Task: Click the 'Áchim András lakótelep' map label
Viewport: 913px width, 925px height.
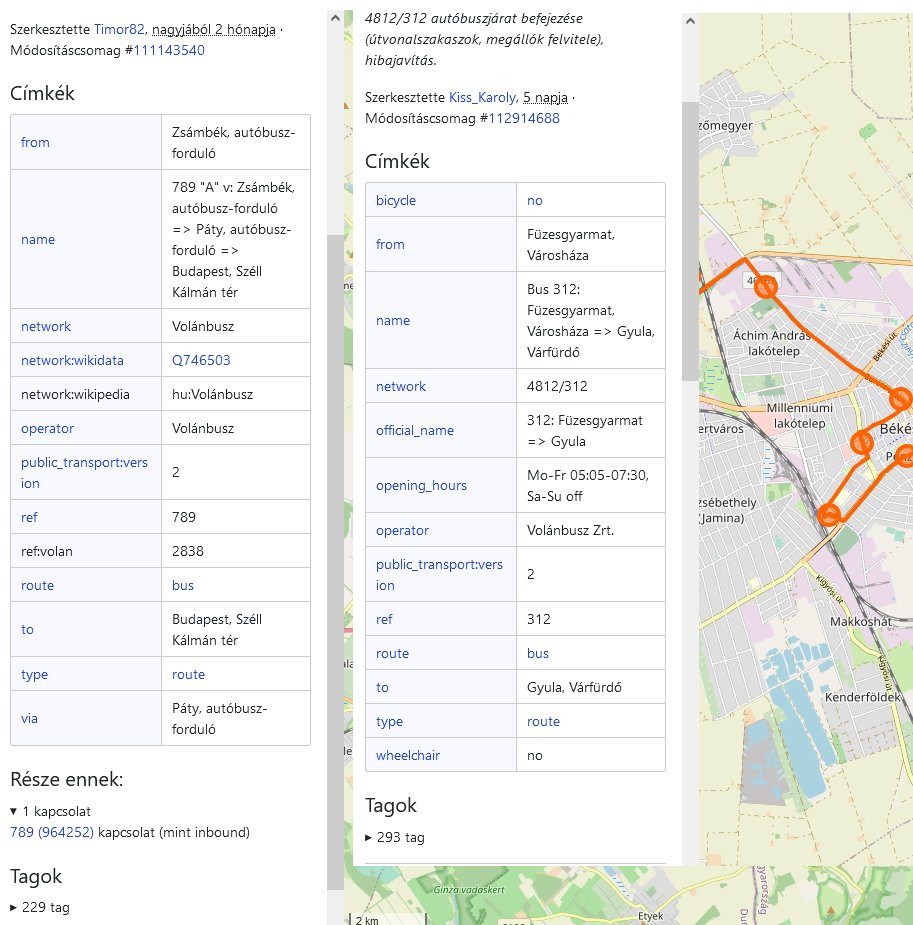Action: click(x=773, y=343)
